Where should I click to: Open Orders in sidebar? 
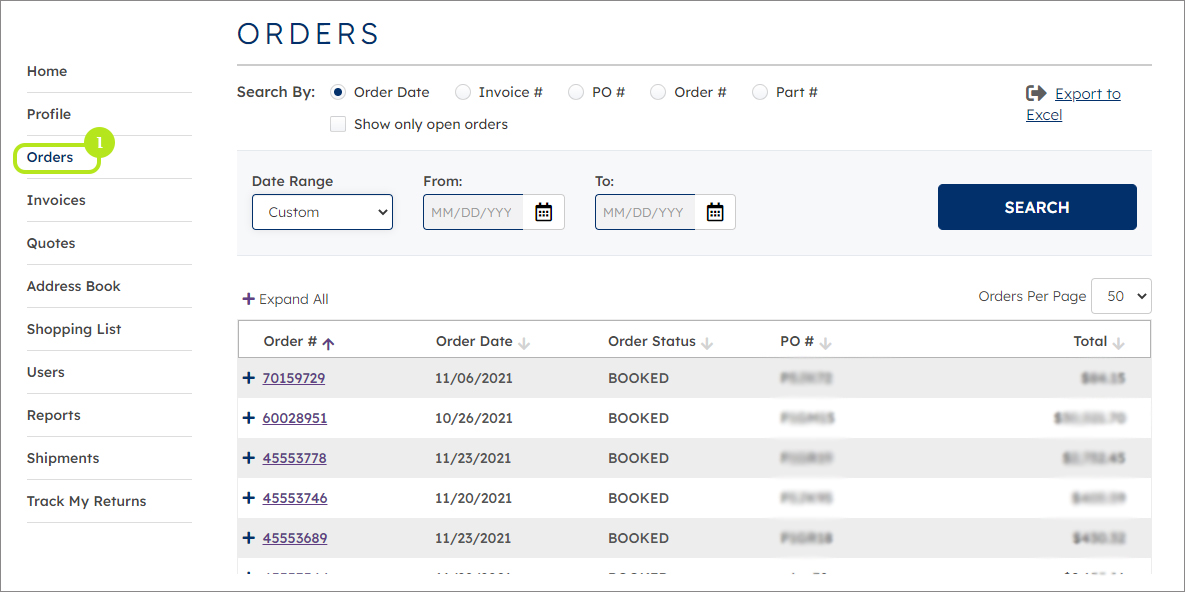(x=50, y=157)
